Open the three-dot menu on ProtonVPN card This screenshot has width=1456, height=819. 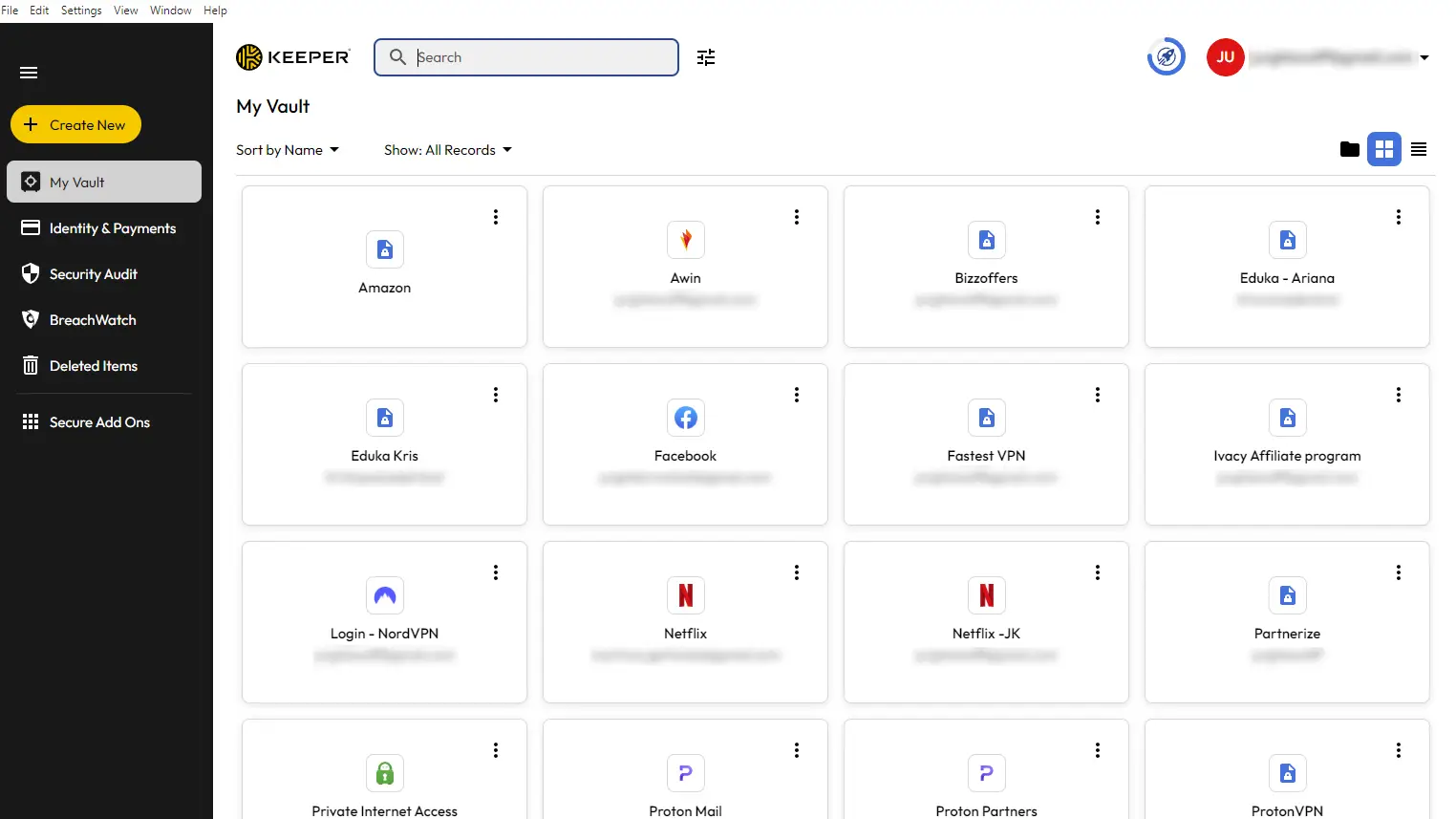tap(1399, 750)
